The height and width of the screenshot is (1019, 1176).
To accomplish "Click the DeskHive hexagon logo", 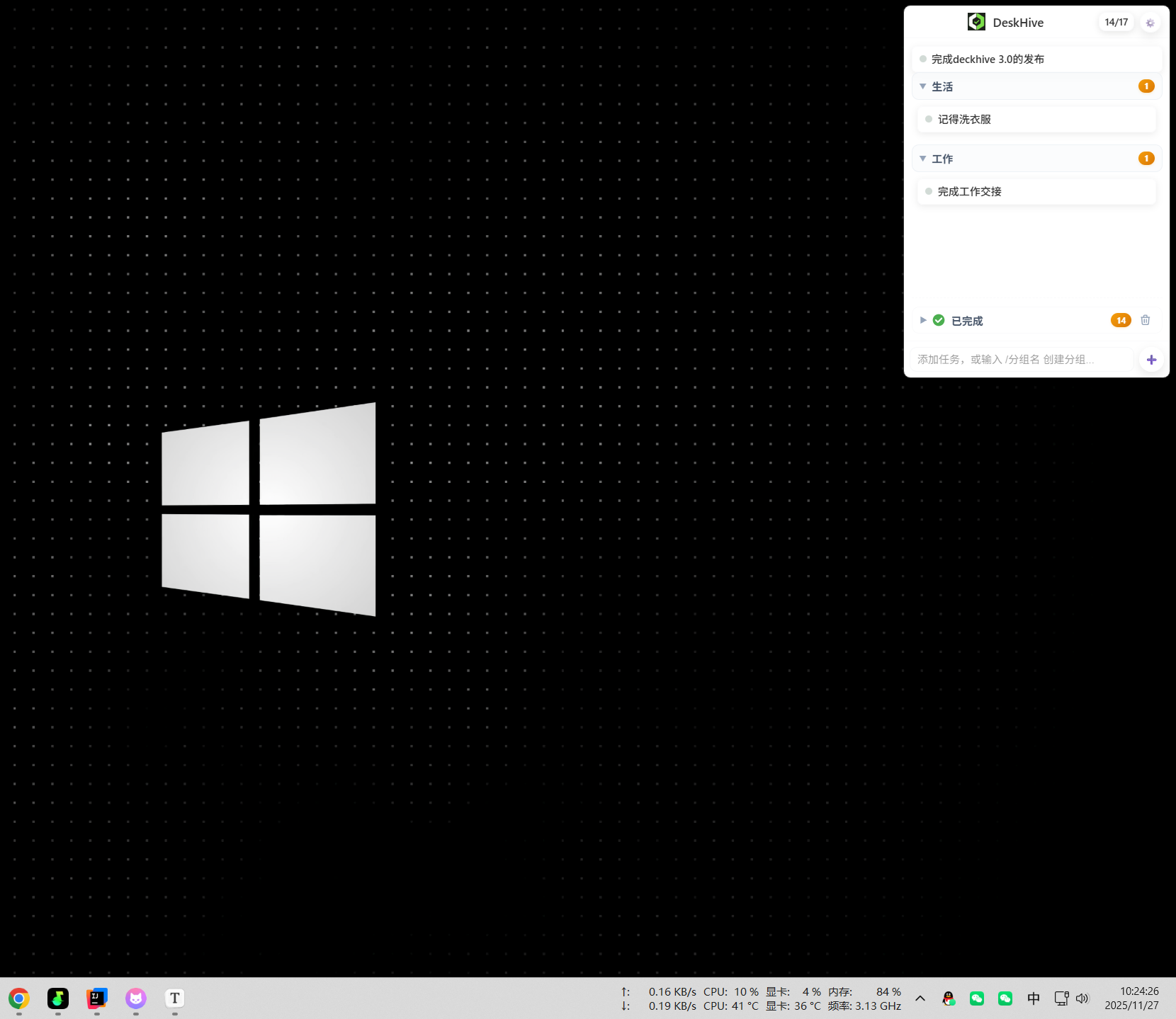I will click(976, 21).
